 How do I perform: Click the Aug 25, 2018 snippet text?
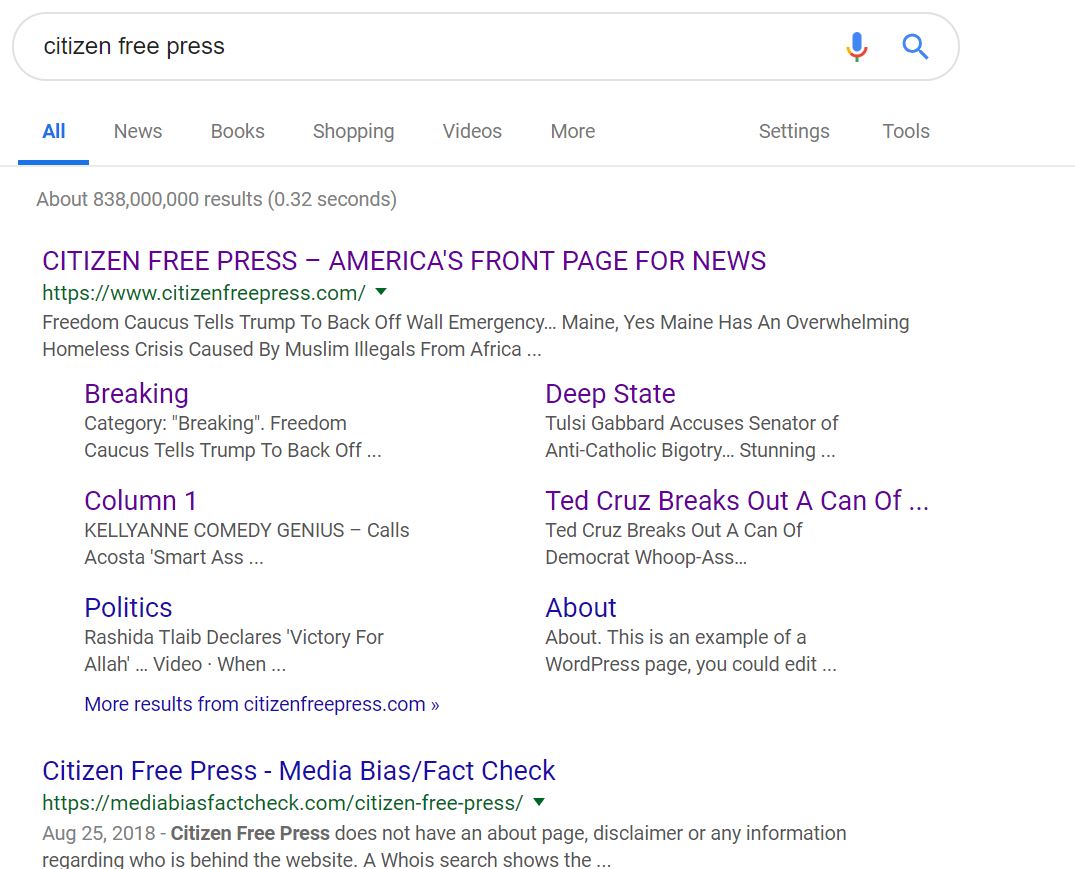coord(444,846)
